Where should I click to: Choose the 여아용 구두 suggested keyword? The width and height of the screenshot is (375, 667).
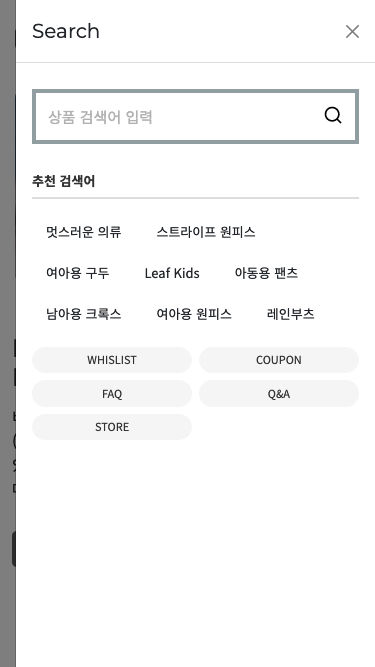(77, 273)
